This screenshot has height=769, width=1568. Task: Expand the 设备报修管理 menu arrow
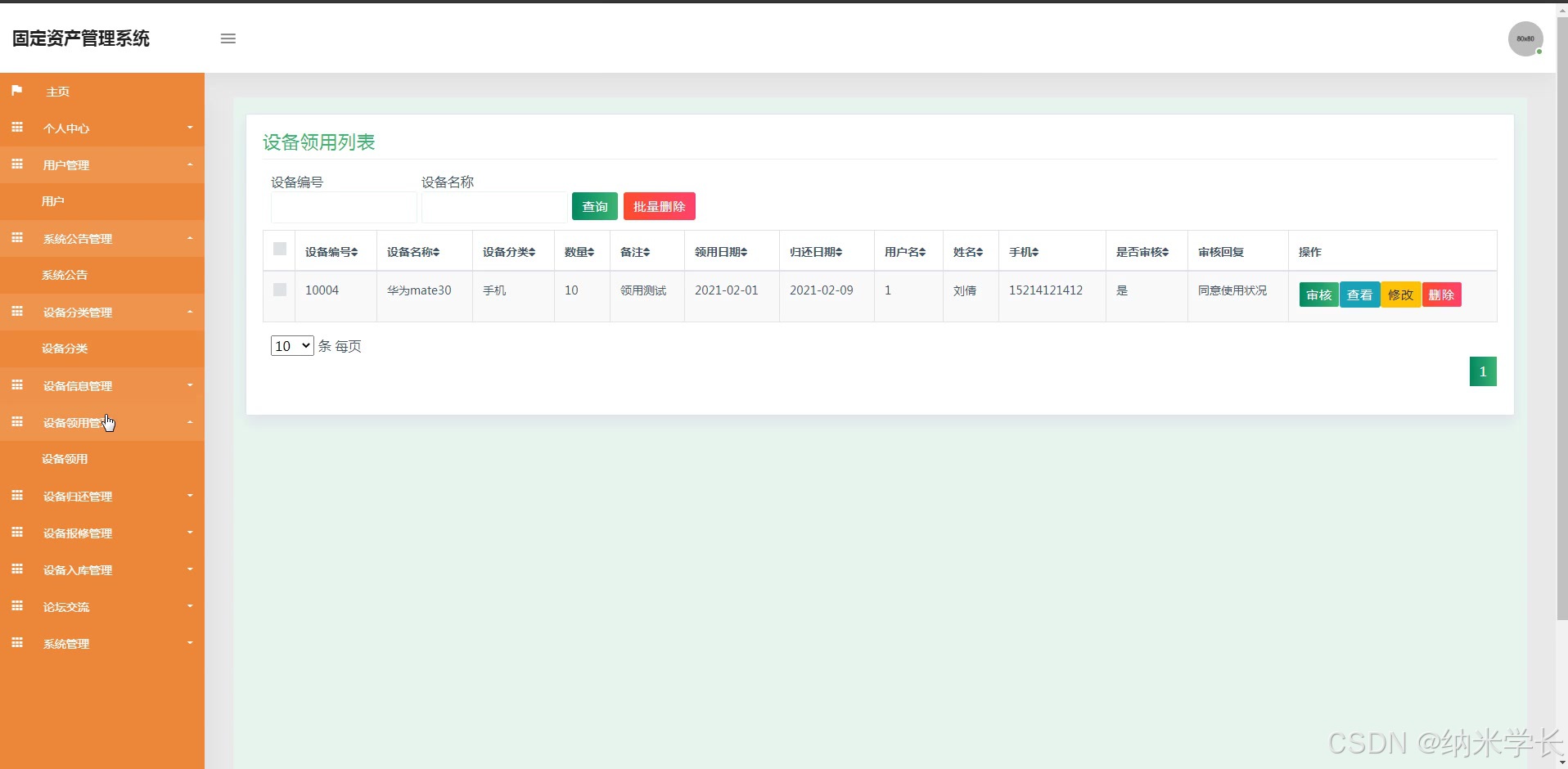click(190, 533)
